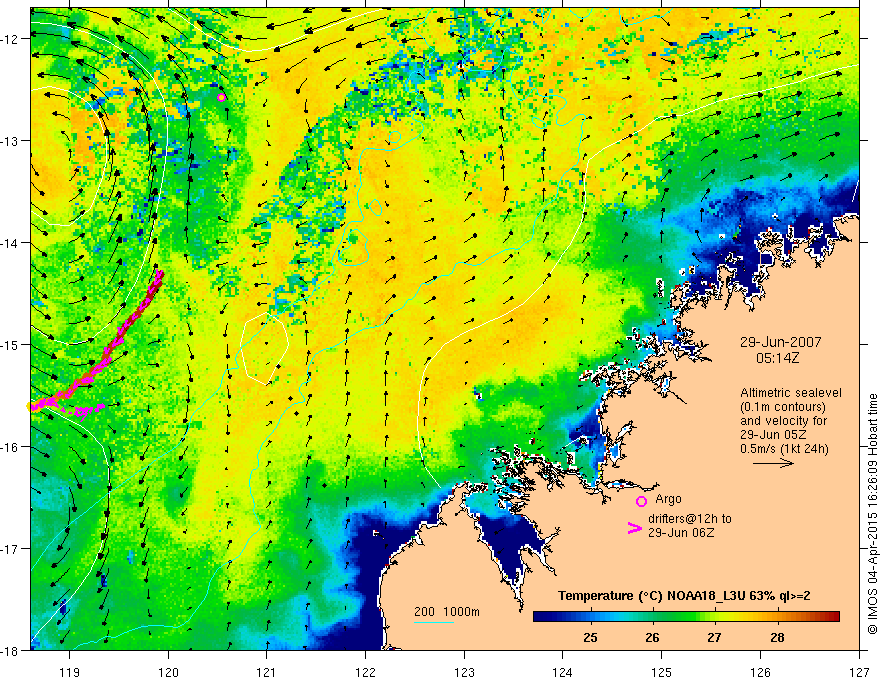Click the '29-Jun 05Z' velocity time text
Image resolution: width=880 pixels, height=680 pixels.
tap(773, 435)
